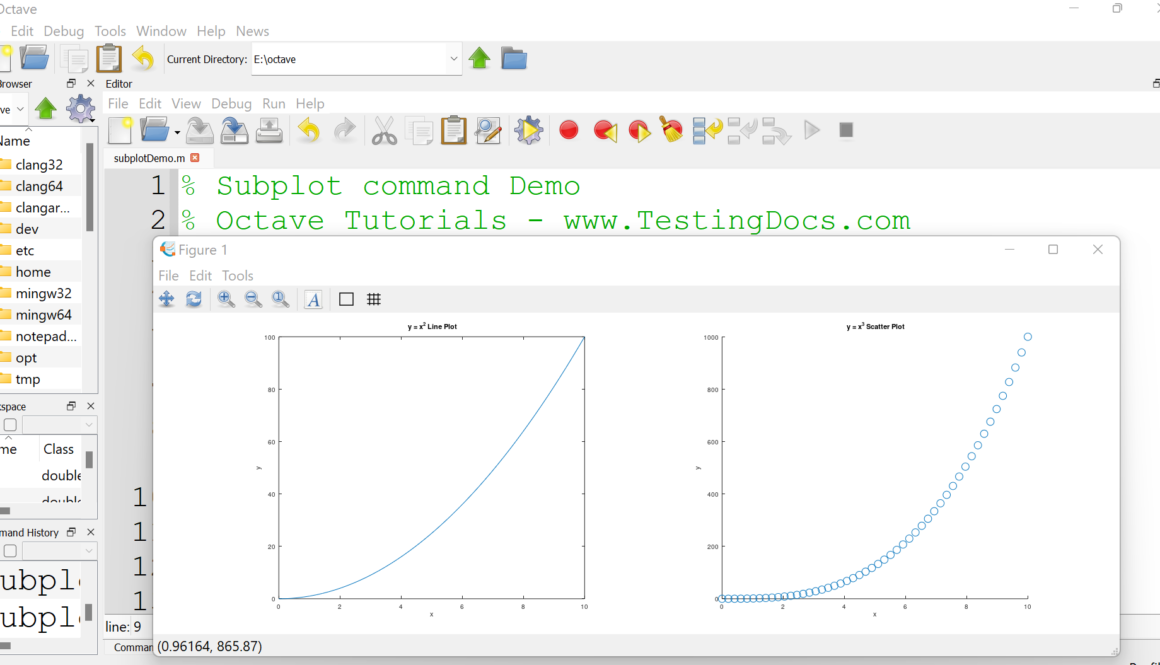Save the script file in Editor toolbar
The width and height of the screenshot is (1160, 665).
point(199,130)
